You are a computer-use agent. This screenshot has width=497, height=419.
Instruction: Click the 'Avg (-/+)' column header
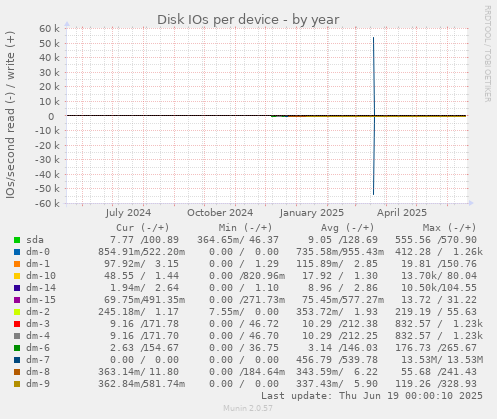tap(348, 228)
